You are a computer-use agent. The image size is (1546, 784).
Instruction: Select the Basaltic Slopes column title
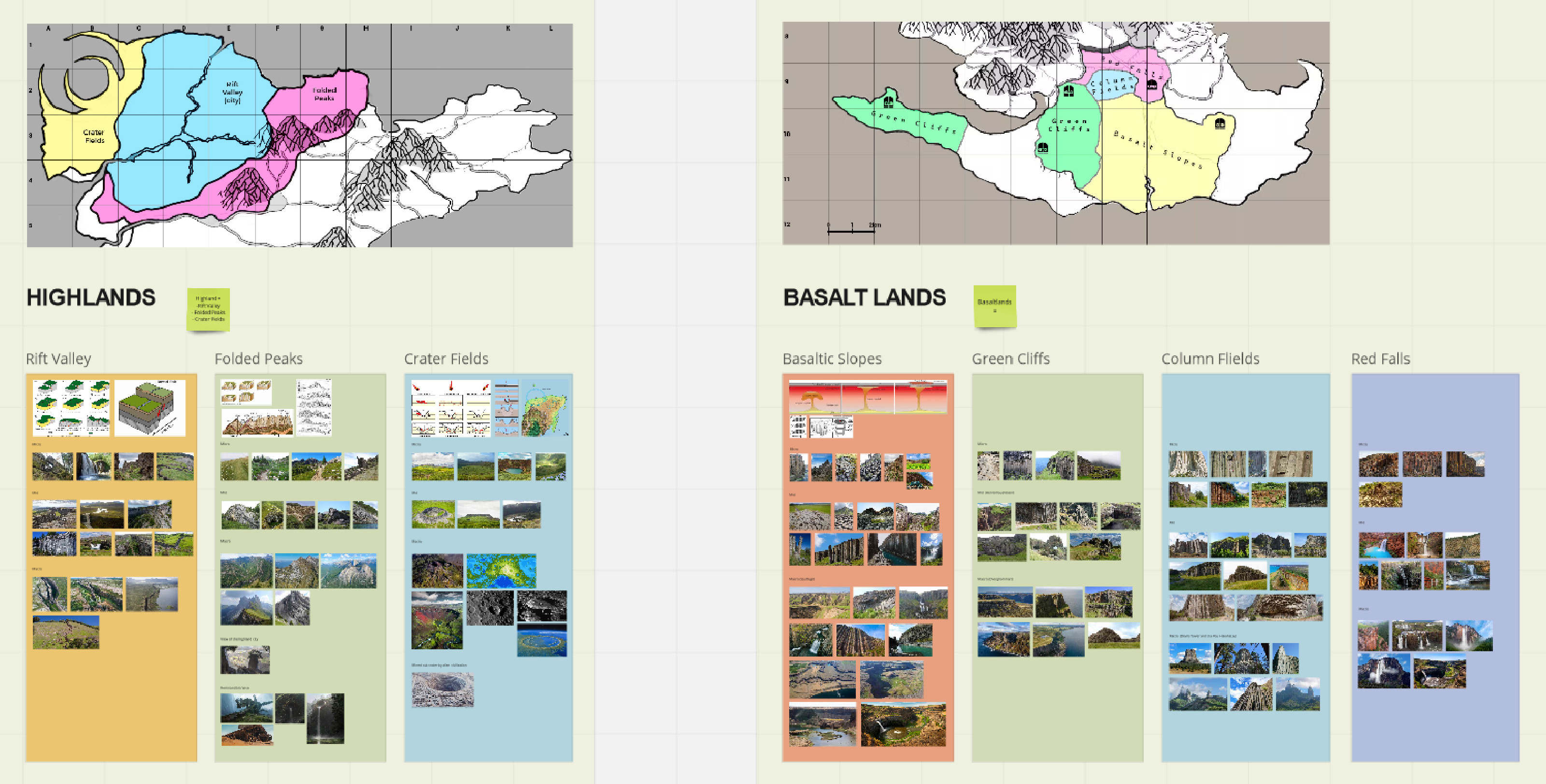(832, 359)
